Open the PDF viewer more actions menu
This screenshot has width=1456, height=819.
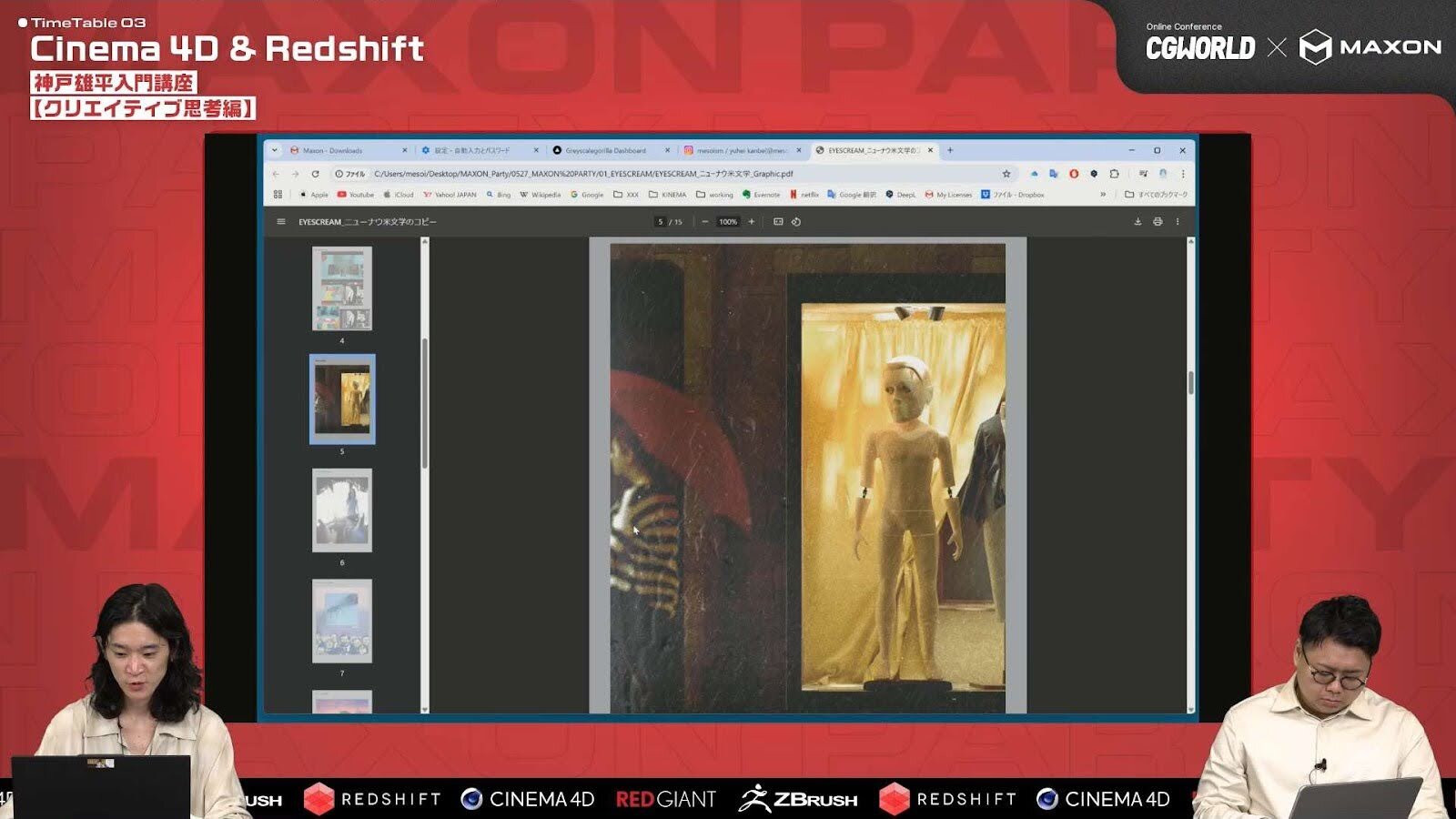tap(1178, 222)
